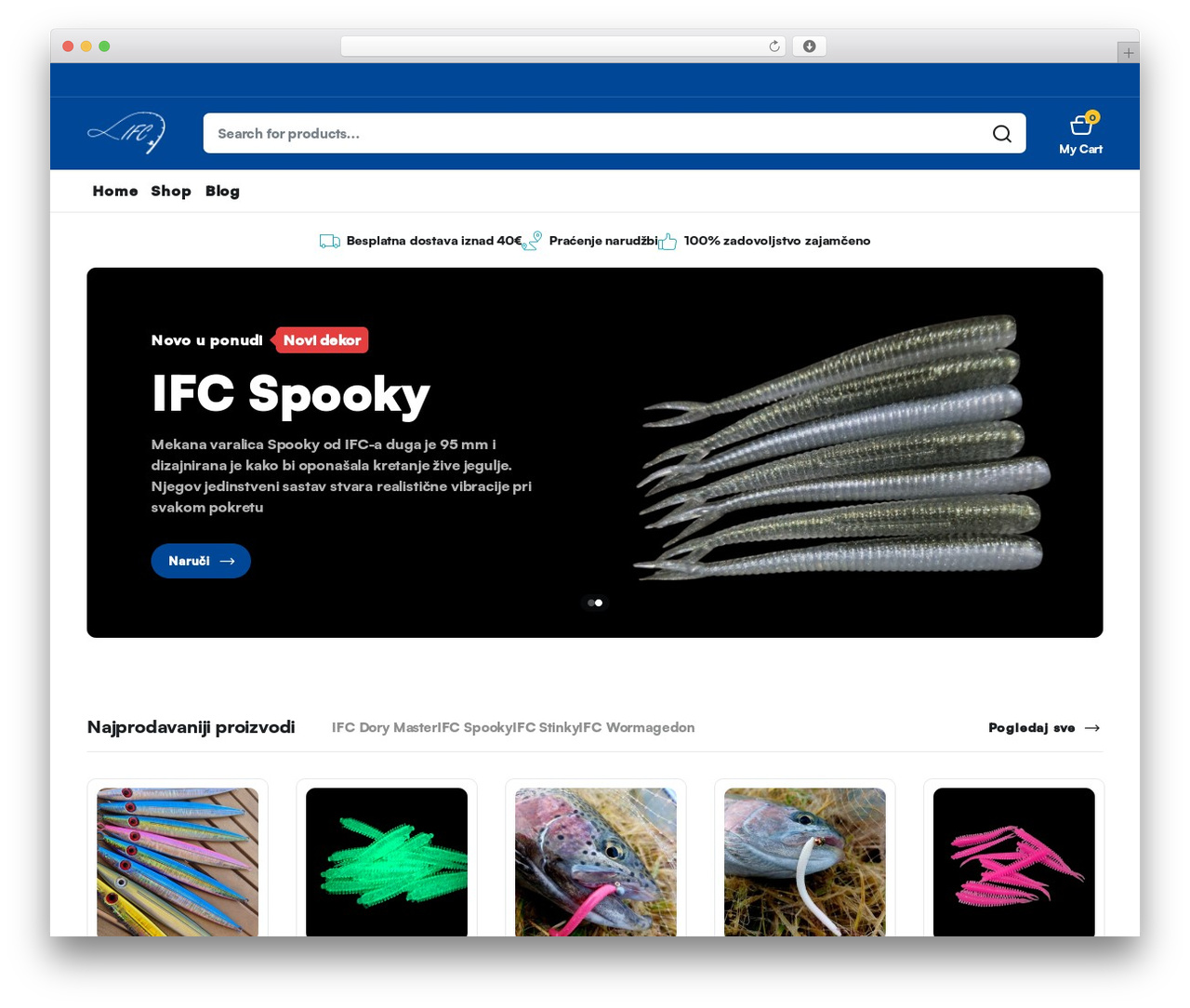Switch to IFC Spooky tab
The image size is (1190, 1008).
pos(476,727)
